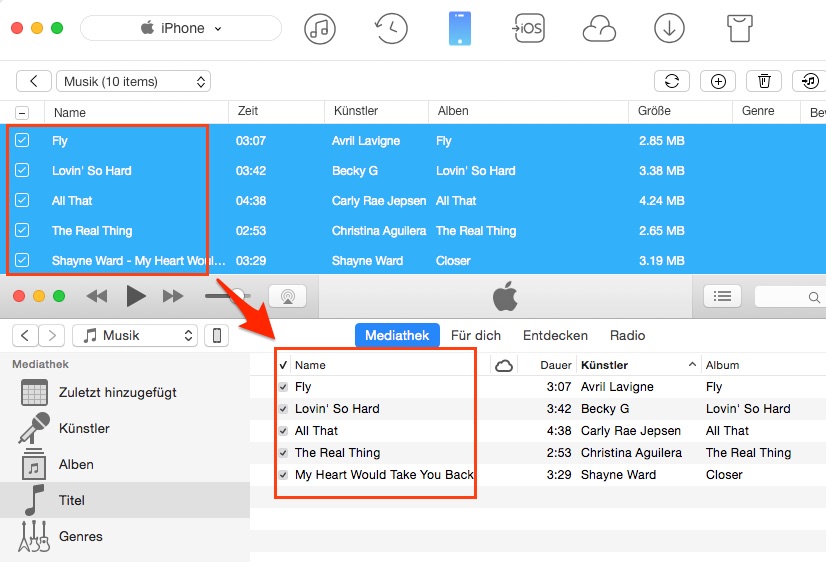This screenshot has height=562, width=826.
Task: Click the Closer album in iTunes list
Action: tap(724, 475)
